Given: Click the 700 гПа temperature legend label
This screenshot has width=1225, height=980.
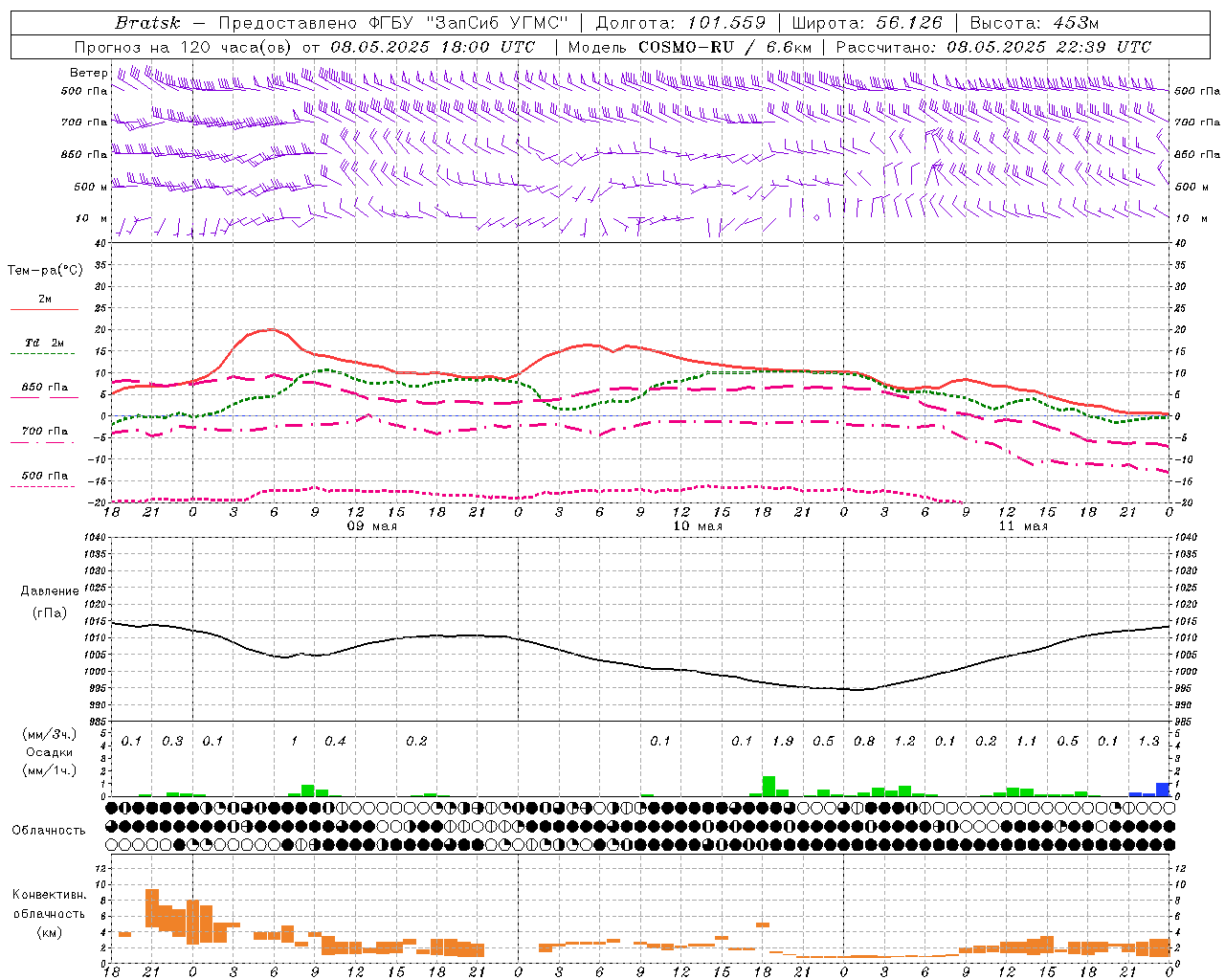Looking at the screenshot, I should coord(45,432).
